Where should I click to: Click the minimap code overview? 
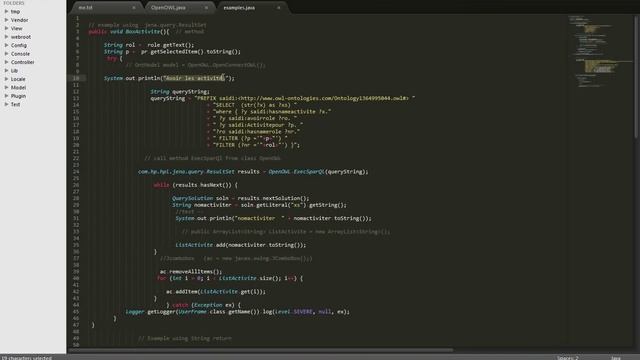pos(599,51)
